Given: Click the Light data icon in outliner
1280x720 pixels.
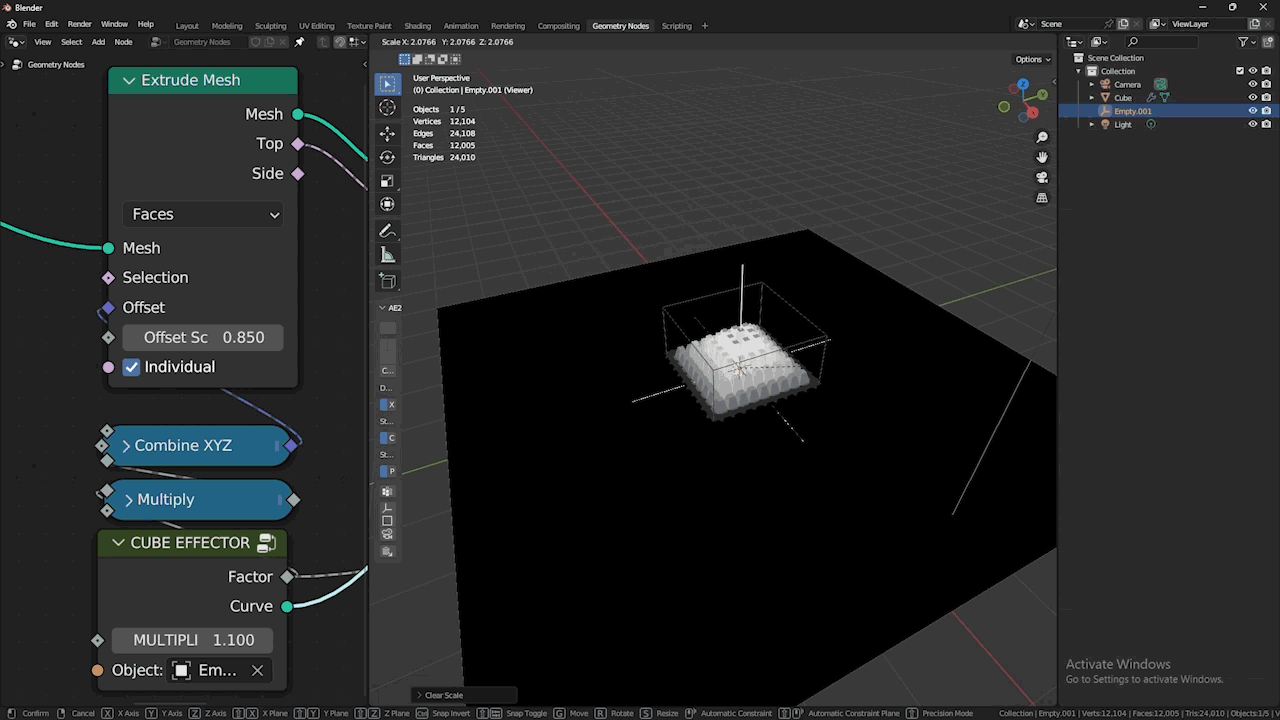Looking at the screenshot, I should (1150, 124).
